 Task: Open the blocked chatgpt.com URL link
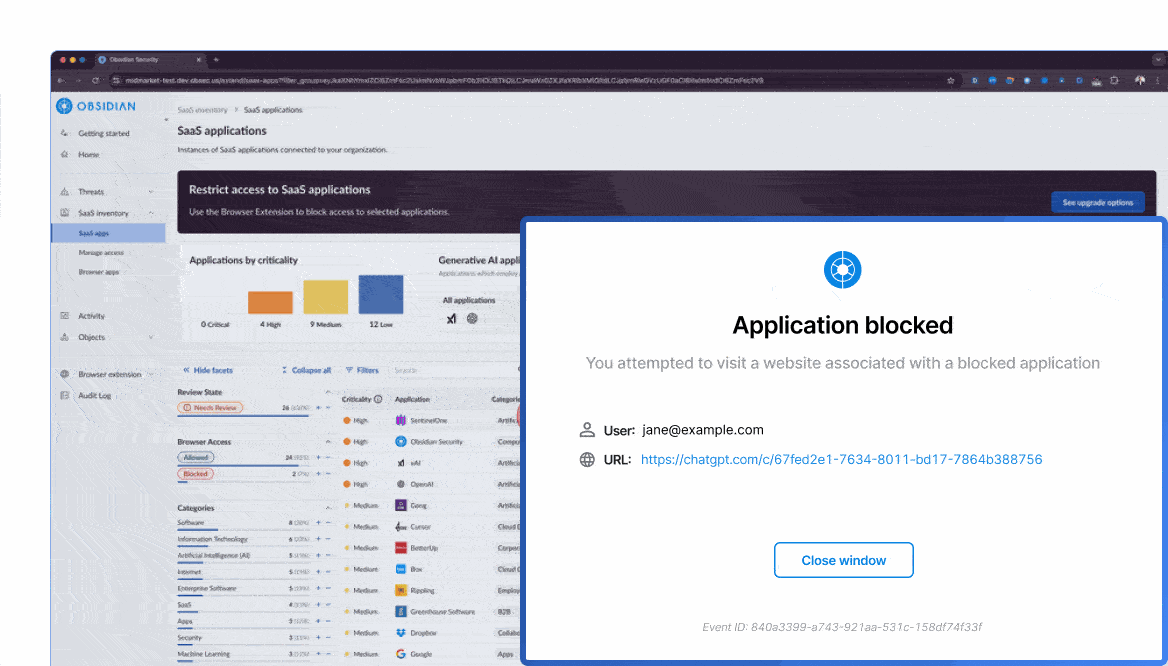click(x=841, y=460)
